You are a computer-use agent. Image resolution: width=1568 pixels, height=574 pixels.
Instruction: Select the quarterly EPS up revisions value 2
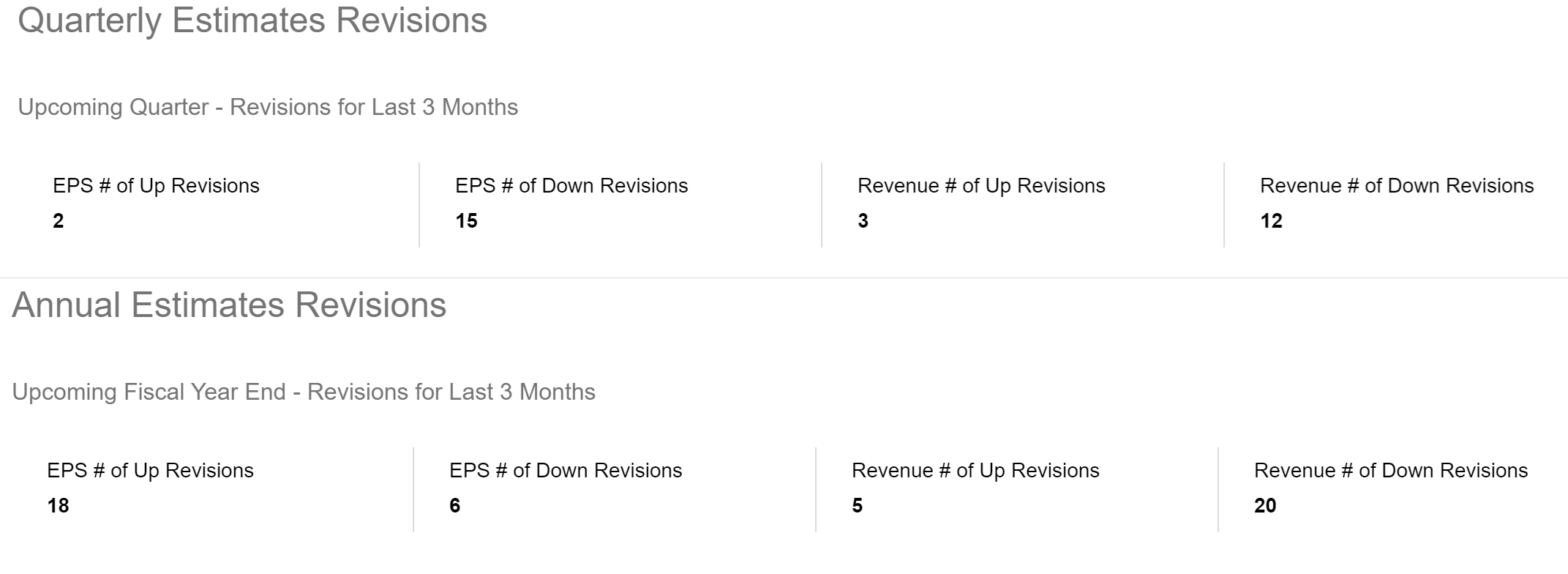[59, 221]
